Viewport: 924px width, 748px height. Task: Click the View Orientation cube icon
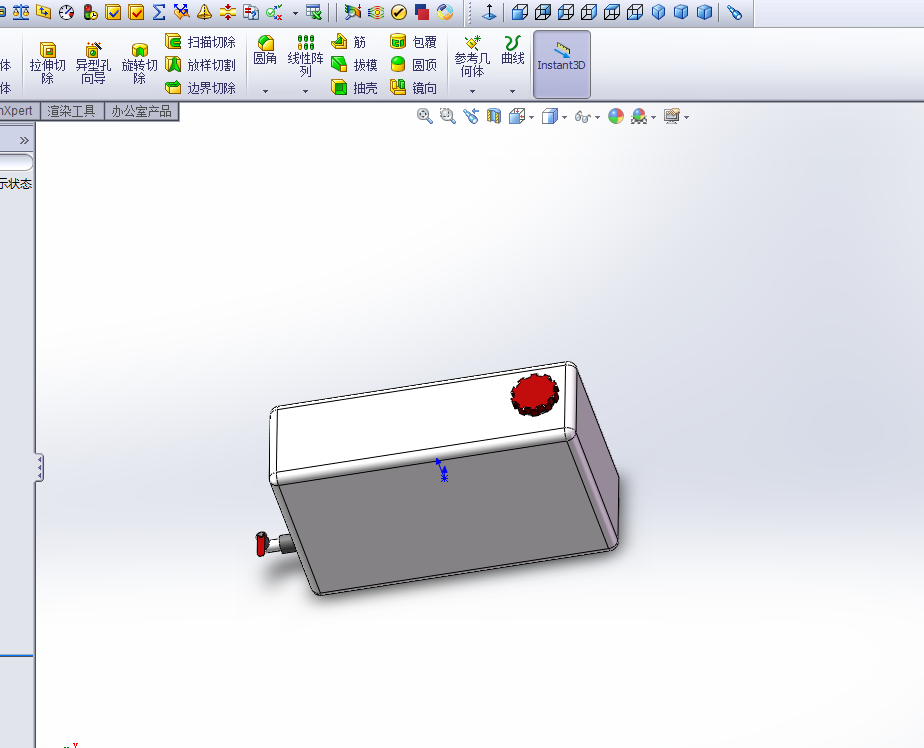[x=517, y=116]
